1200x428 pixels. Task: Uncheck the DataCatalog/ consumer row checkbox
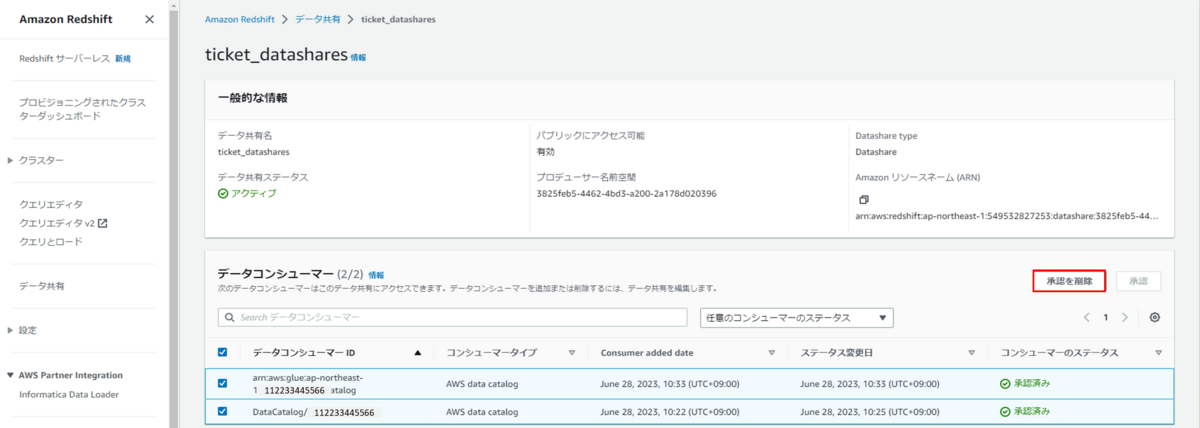click(x=223, y=411)
